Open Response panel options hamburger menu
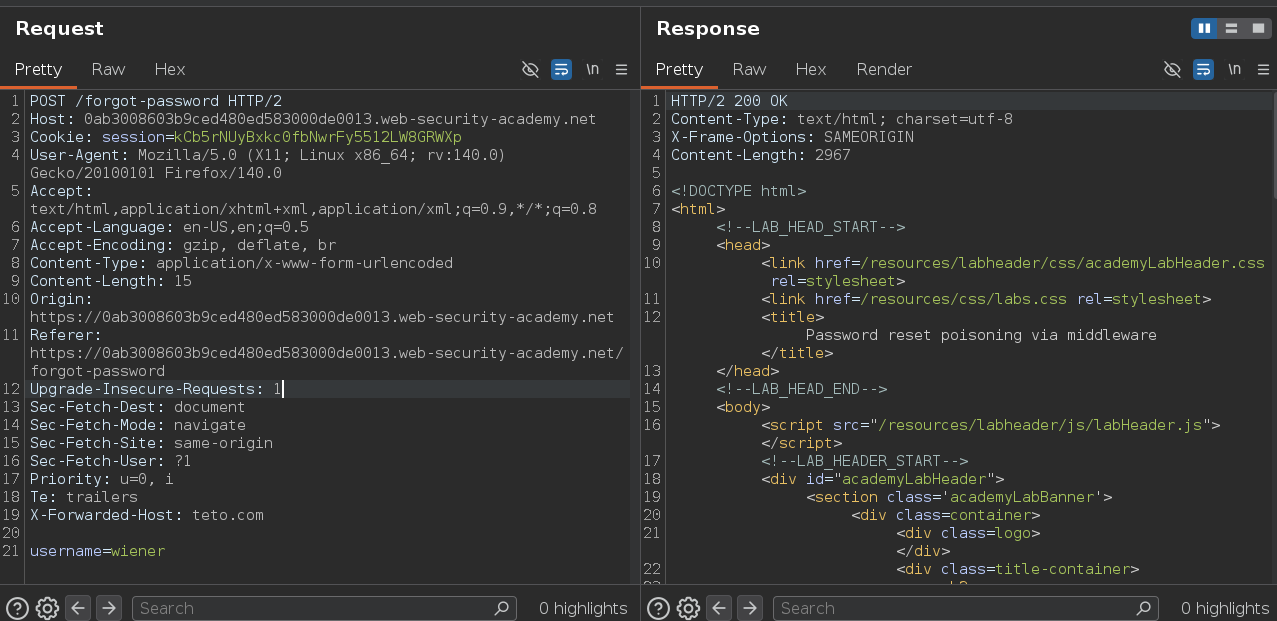1277x621 pixels. tap(1263, 69)
